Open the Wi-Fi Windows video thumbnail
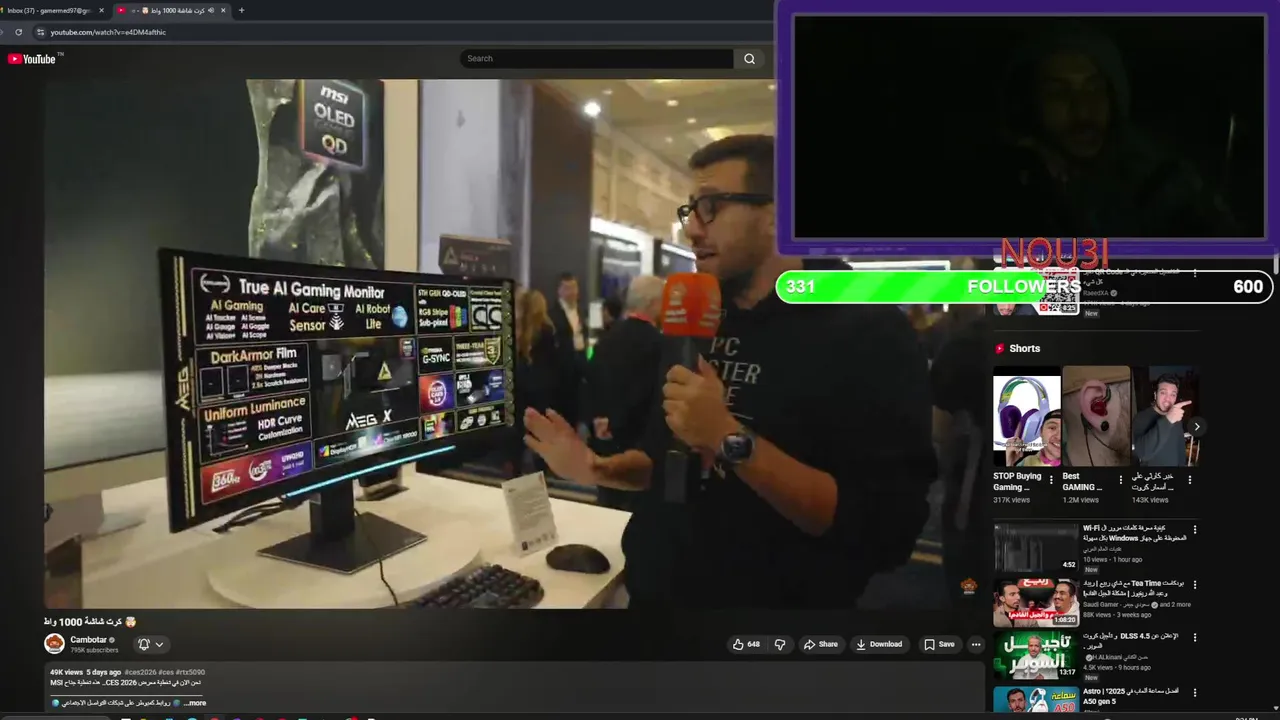1280x720 pixels. [x=1036, y=546]
